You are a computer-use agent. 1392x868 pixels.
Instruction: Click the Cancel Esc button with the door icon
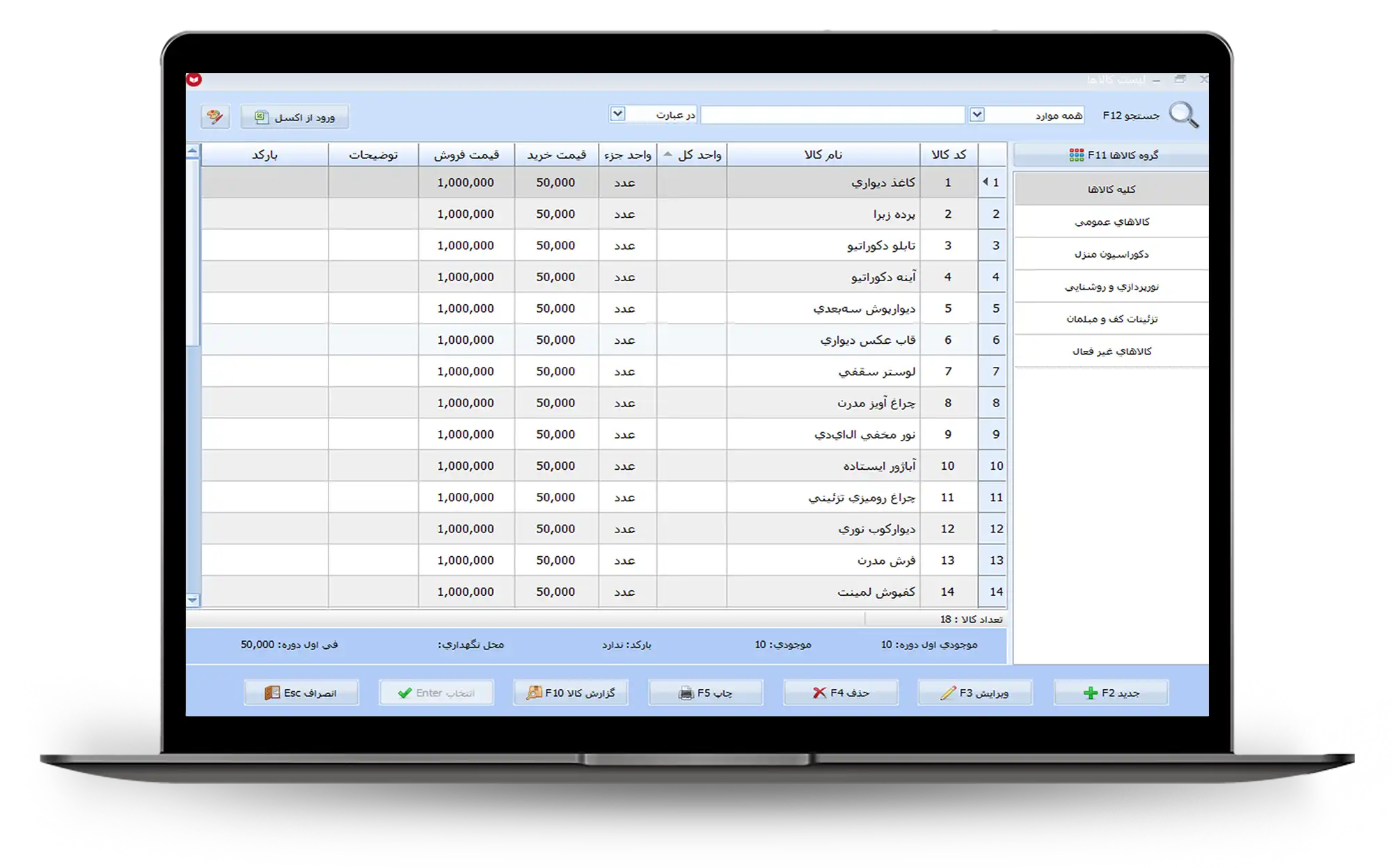point(301,693)
